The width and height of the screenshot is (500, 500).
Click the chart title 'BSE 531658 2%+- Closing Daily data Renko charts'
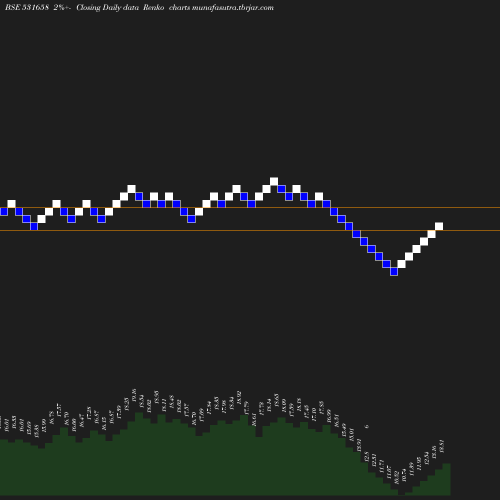click(x=98, y=8)
